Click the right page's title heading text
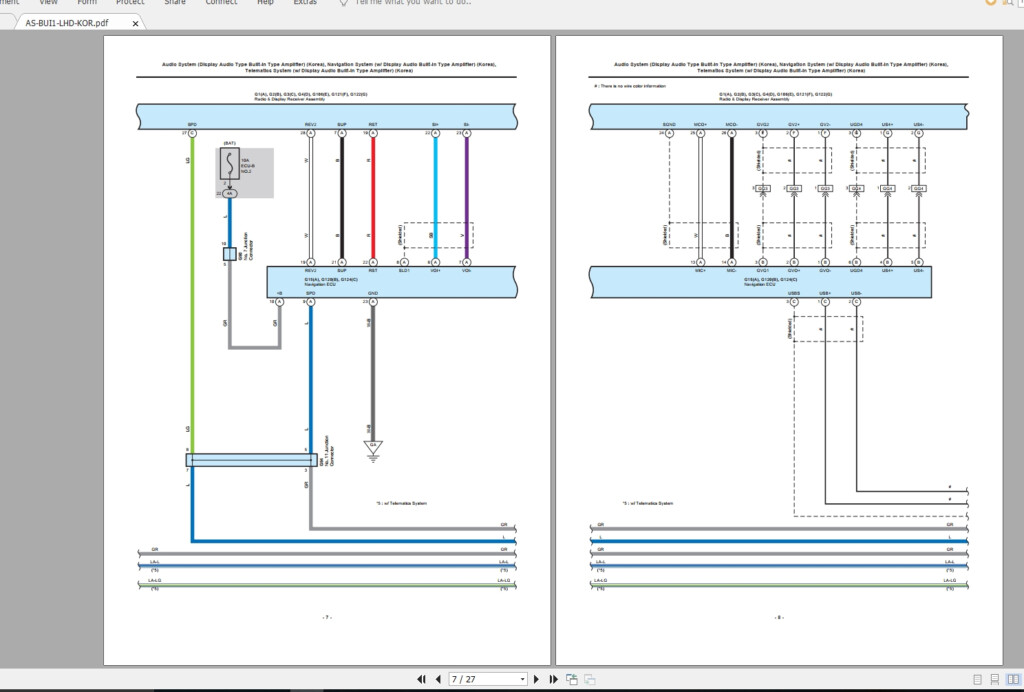This screenshot has height=692, width=1024. pos(780,67)
